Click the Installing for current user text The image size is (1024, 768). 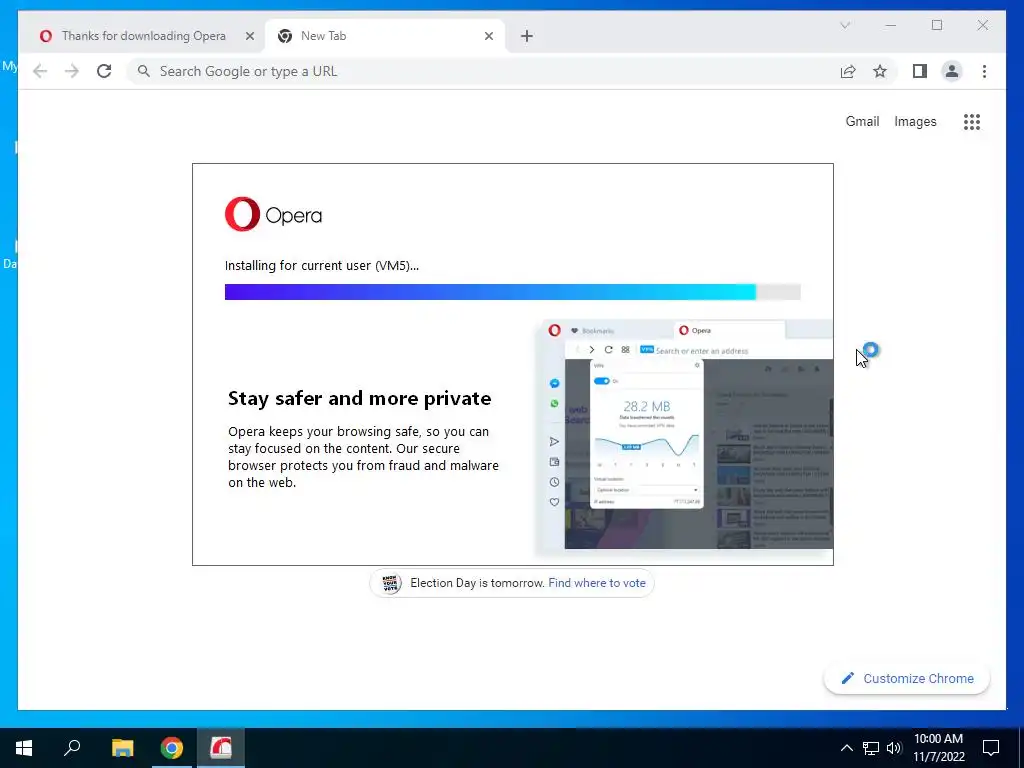click(322, 266)
